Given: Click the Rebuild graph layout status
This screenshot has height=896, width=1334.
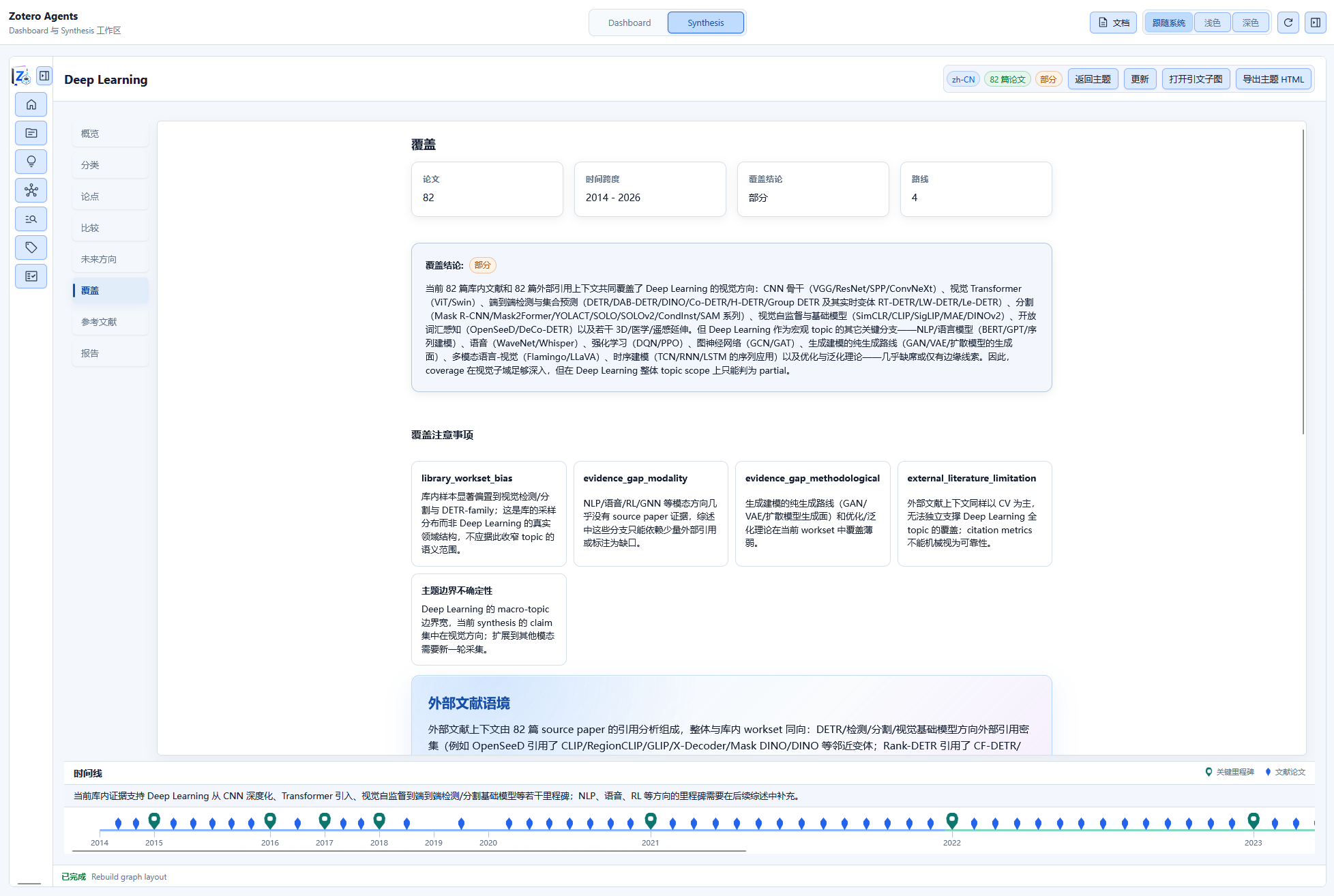Looking at the screenshot, I should pos(129,877).
